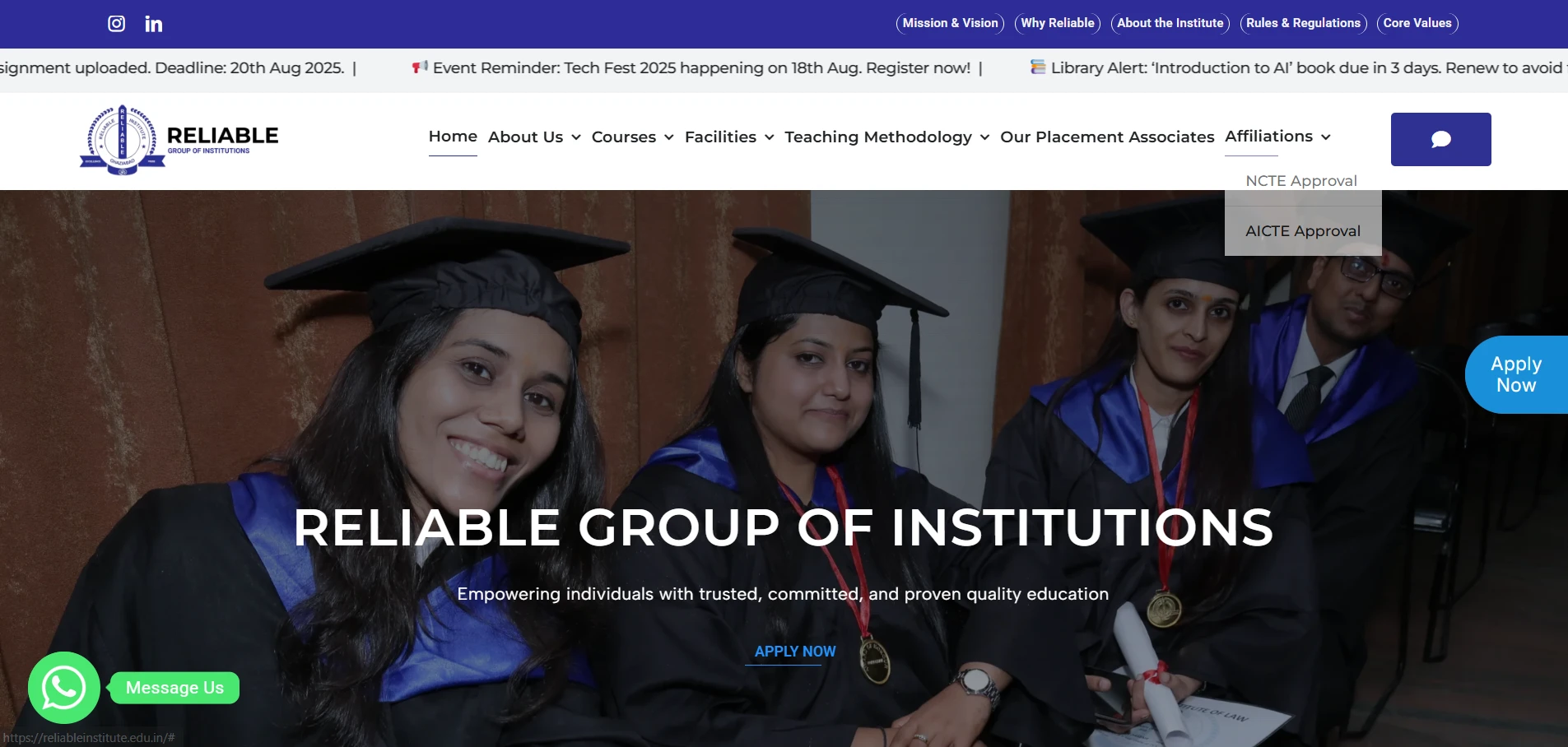This screenshot has width=1568, height=747.
Task: Open the Instagram profile icon
Action: (x=117, y=23)
